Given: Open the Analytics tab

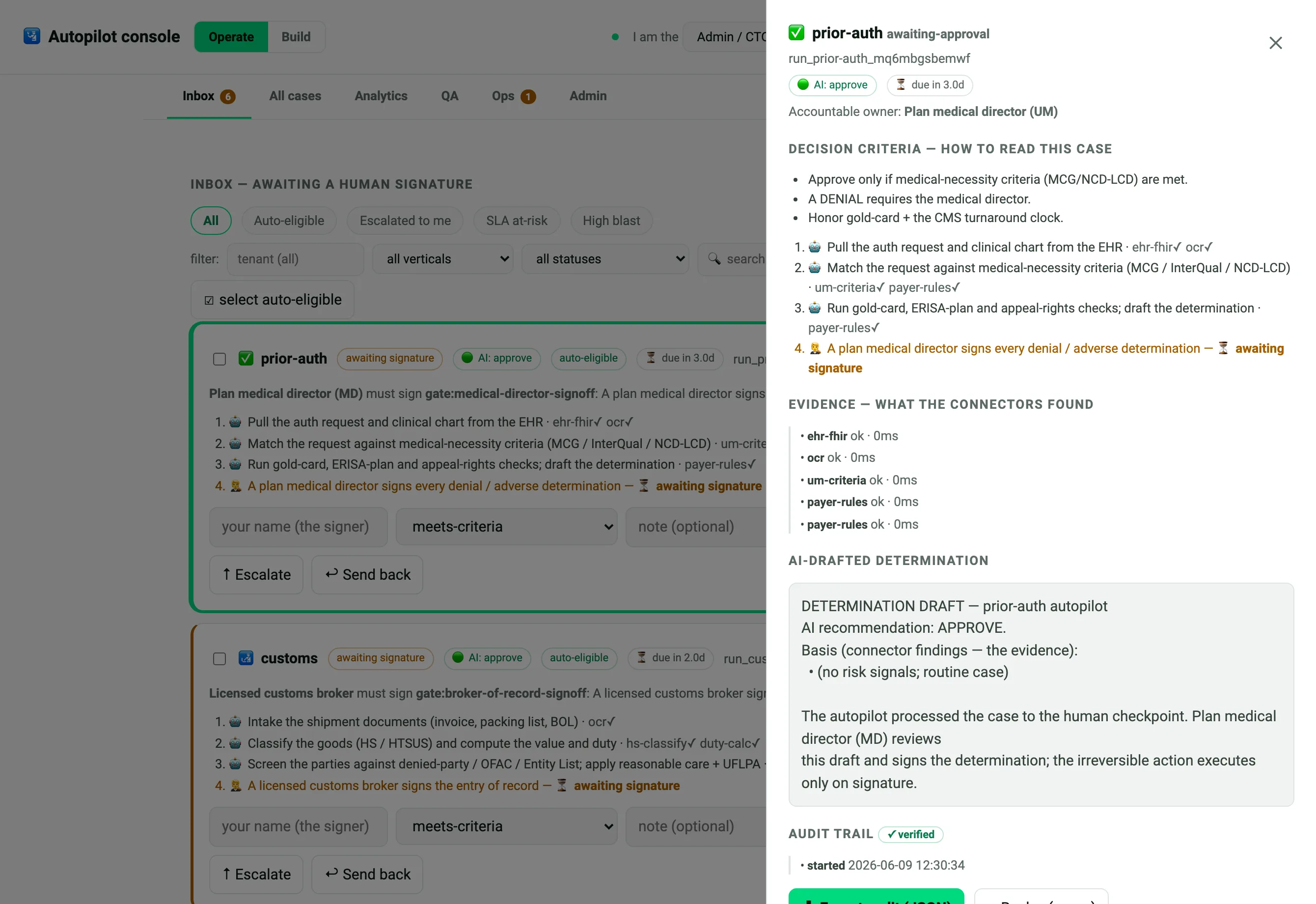Looking at the screenshot, I should click(381, 96).
